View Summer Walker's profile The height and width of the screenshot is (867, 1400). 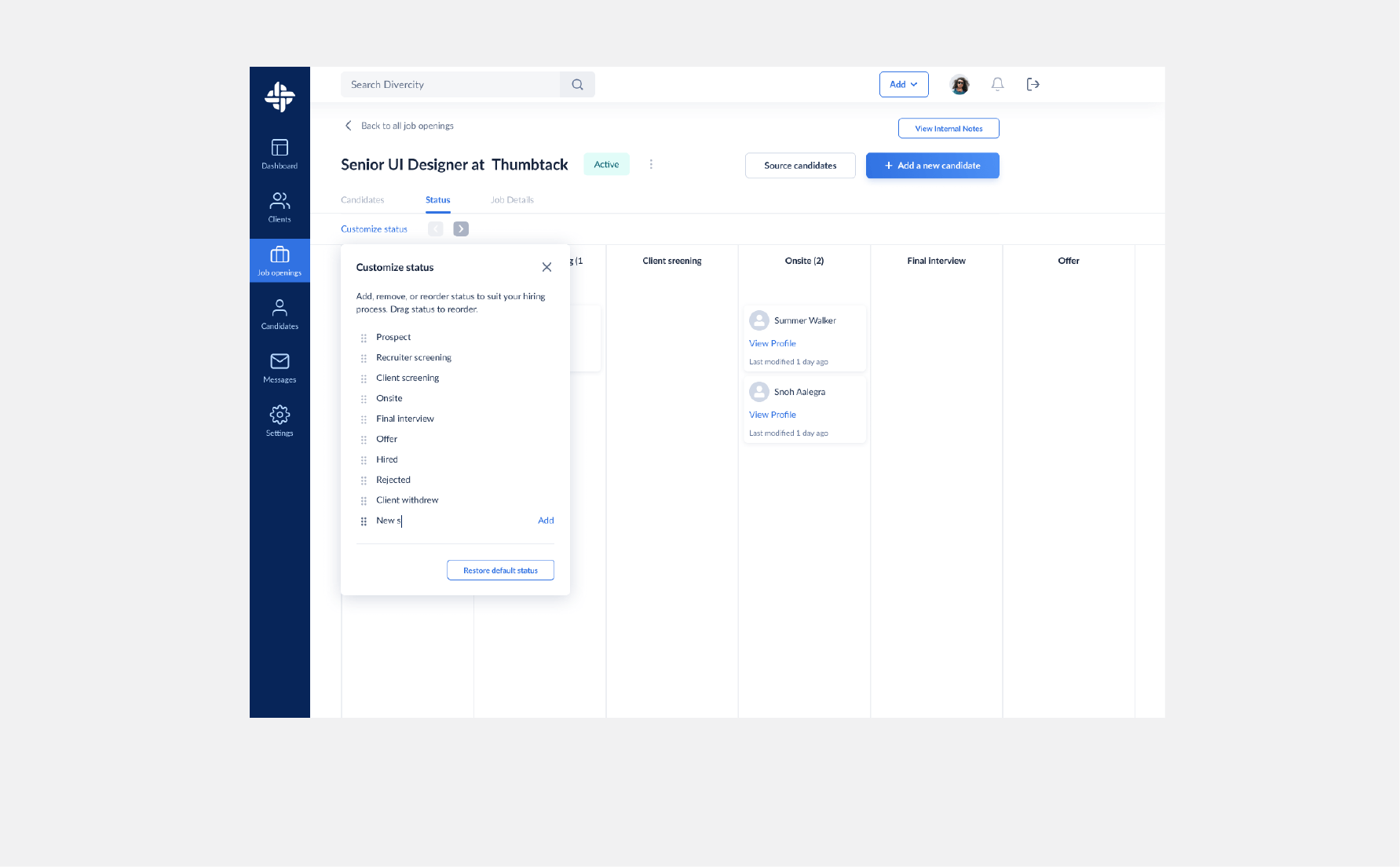[x=773, y=343]
